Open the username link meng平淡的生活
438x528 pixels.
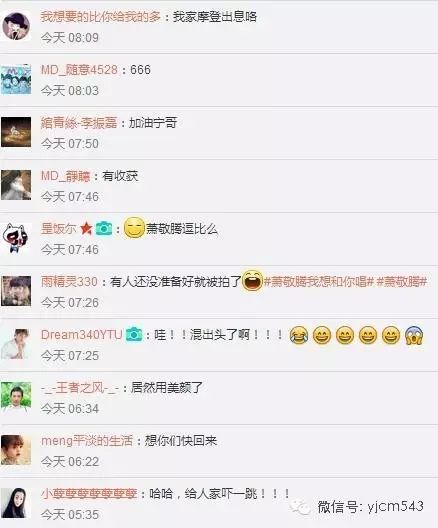pyautogui.click(x=87, y=441)
